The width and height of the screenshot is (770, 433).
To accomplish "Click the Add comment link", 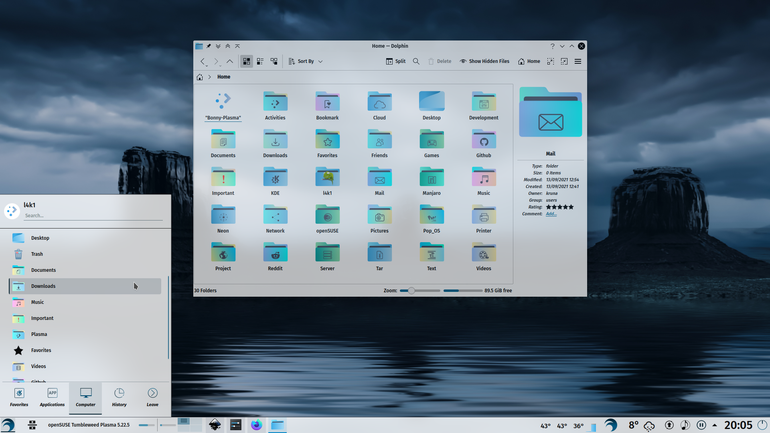I will 551,214.
